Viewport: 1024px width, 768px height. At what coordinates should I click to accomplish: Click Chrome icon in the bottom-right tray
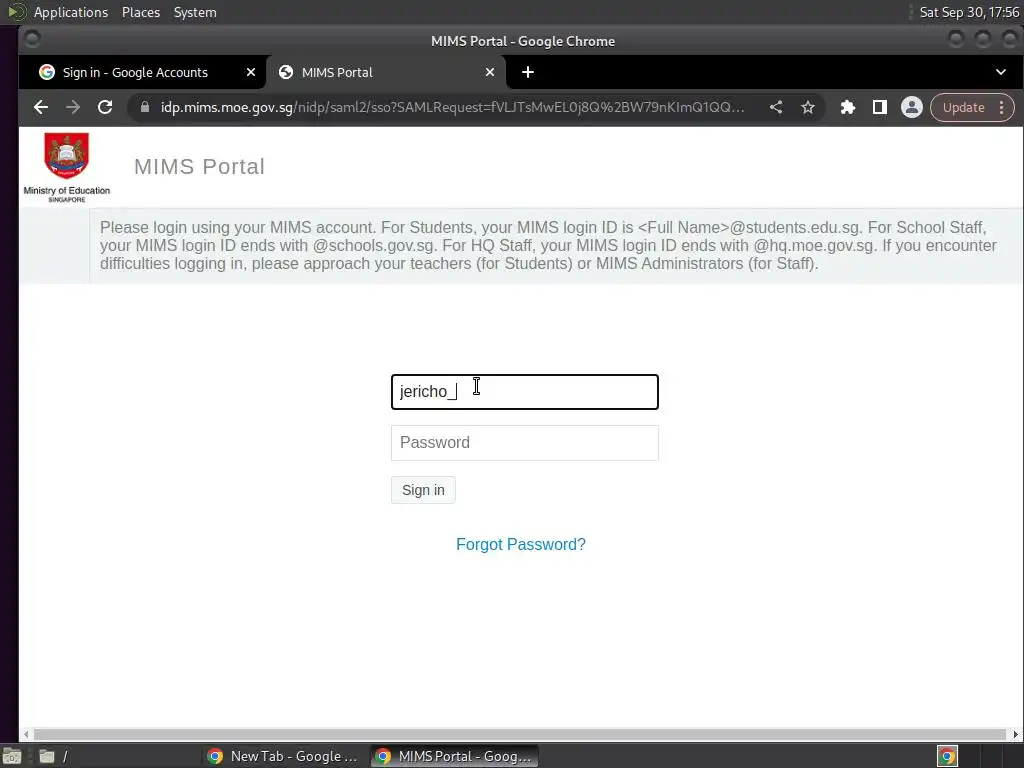pos(947,756)
